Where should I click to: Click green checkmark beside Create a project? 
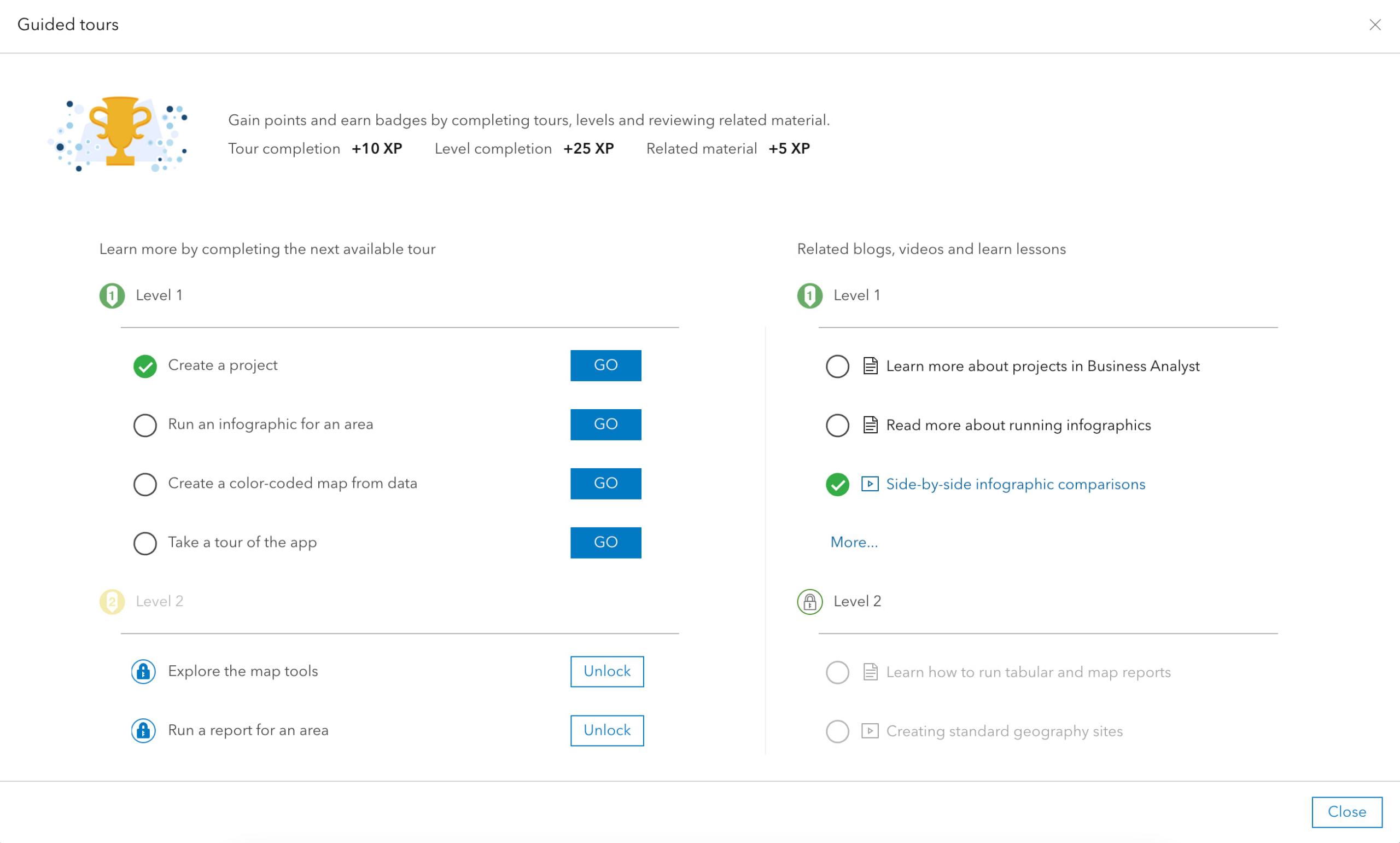point(145,366)
